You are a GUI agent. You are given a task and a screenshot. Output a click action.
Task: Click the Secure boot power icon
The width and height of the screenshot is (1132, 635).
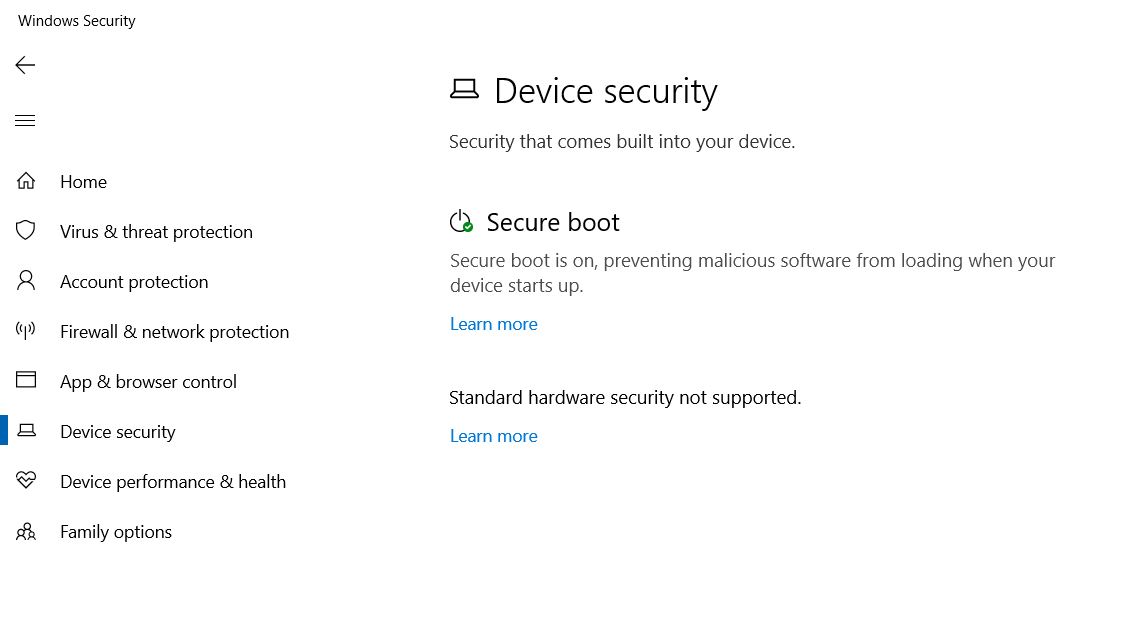pos(461,222)
